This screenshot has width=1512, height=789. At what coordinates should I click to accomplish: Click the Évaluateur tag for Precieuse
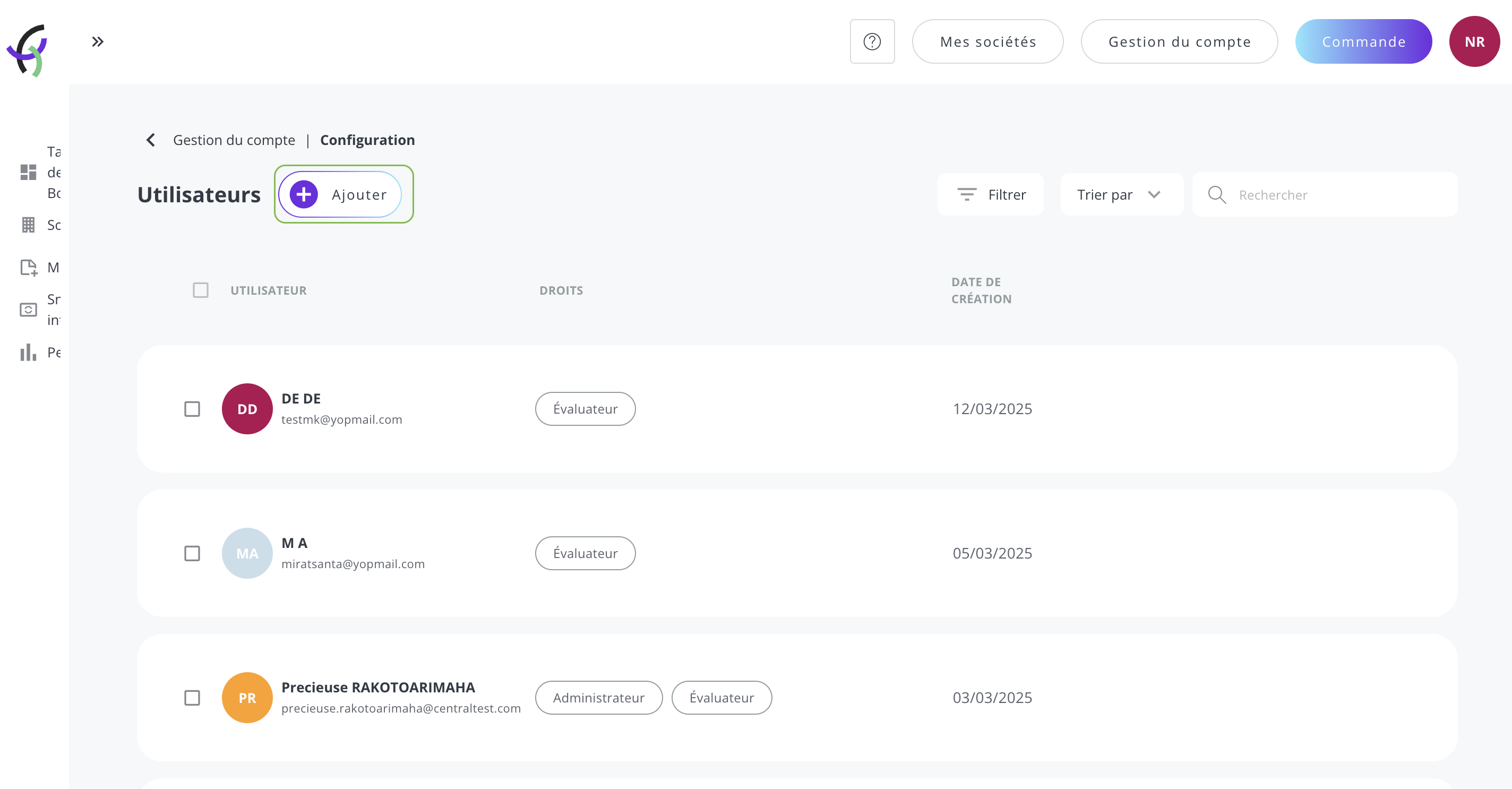(x=721, y=698)
